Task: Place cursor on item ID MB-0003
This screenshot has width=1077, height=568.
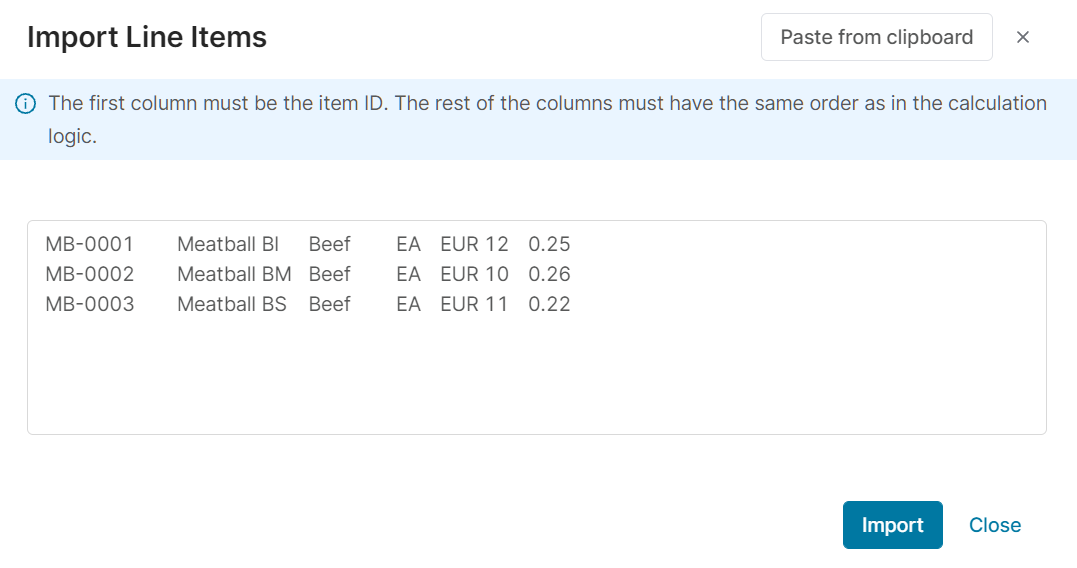Action: [x=89, y=304]
